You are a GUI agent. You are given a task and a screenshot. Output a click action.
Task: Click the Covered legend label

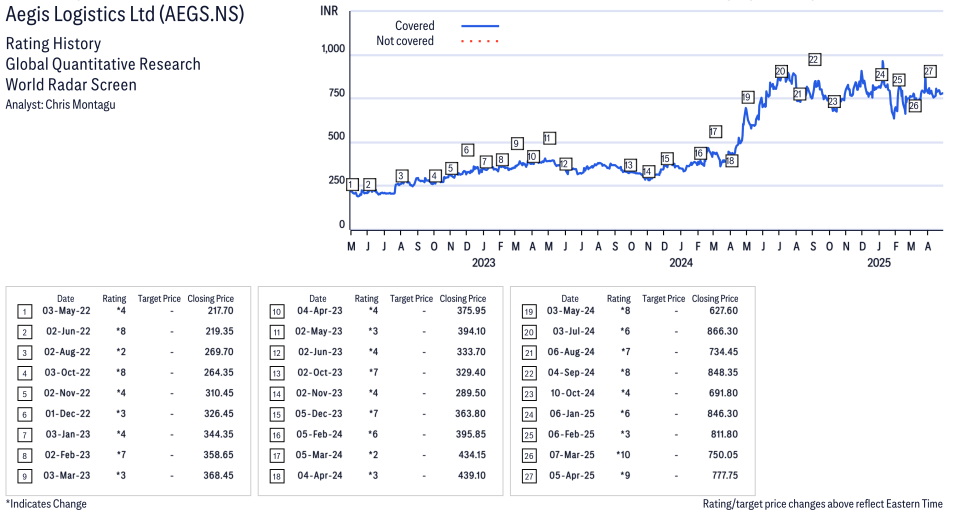pos(414,26)
